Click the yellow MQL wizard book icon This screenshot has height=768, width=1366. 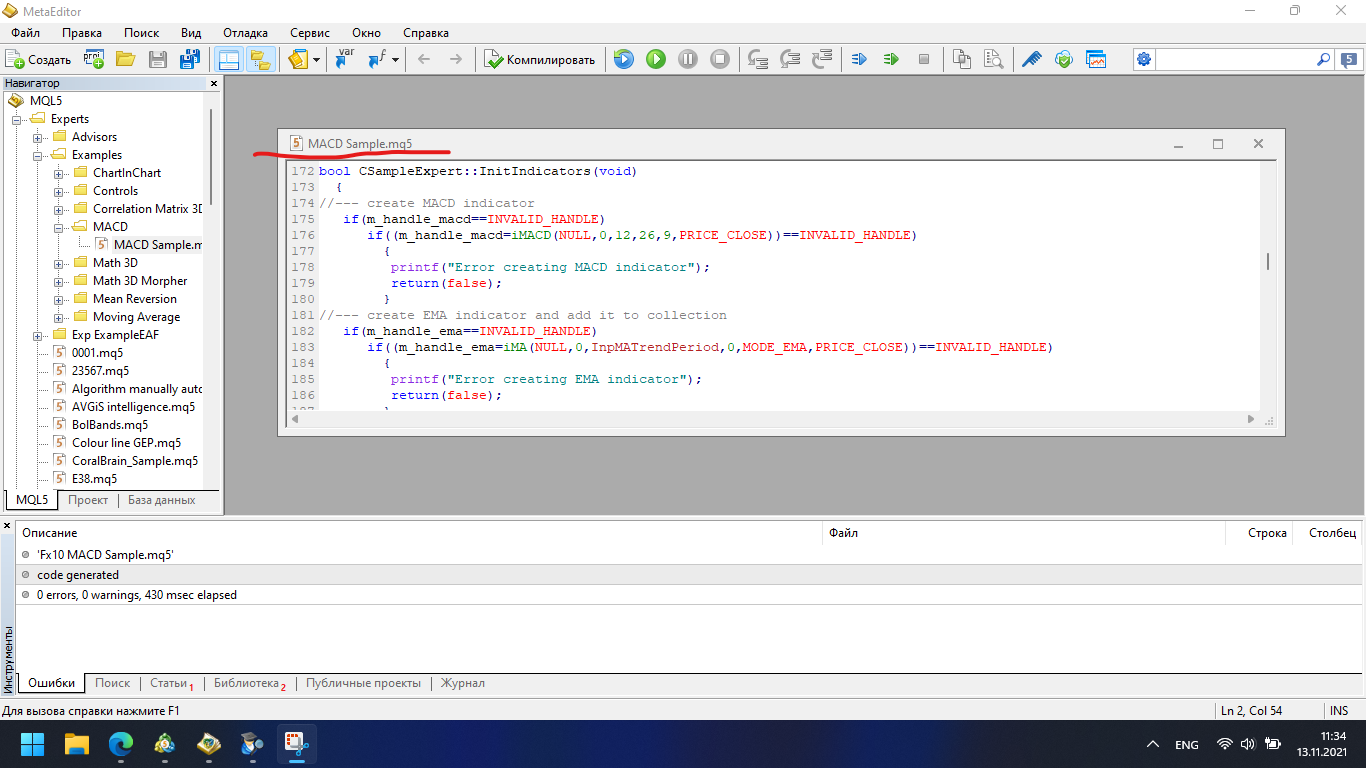[x=298, y=59]
